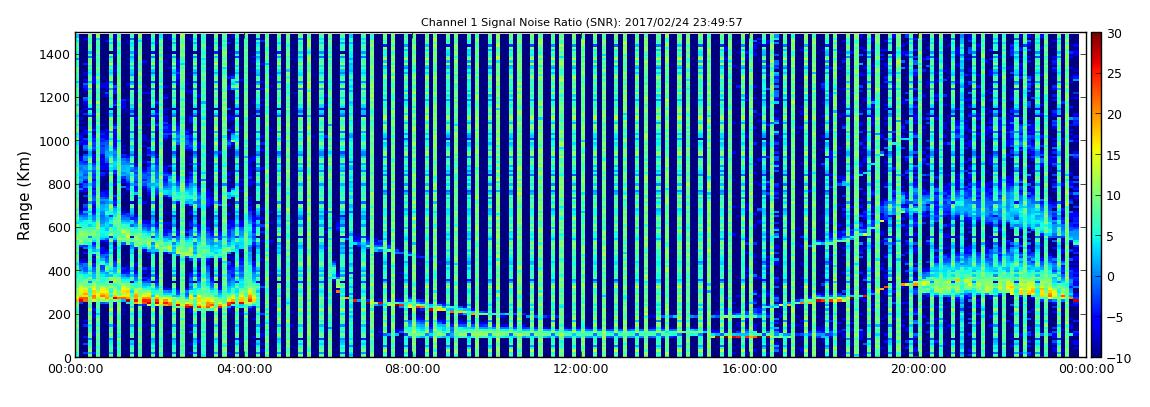
Task: Click the SNR color scale bar
Action: [1096, 195]
